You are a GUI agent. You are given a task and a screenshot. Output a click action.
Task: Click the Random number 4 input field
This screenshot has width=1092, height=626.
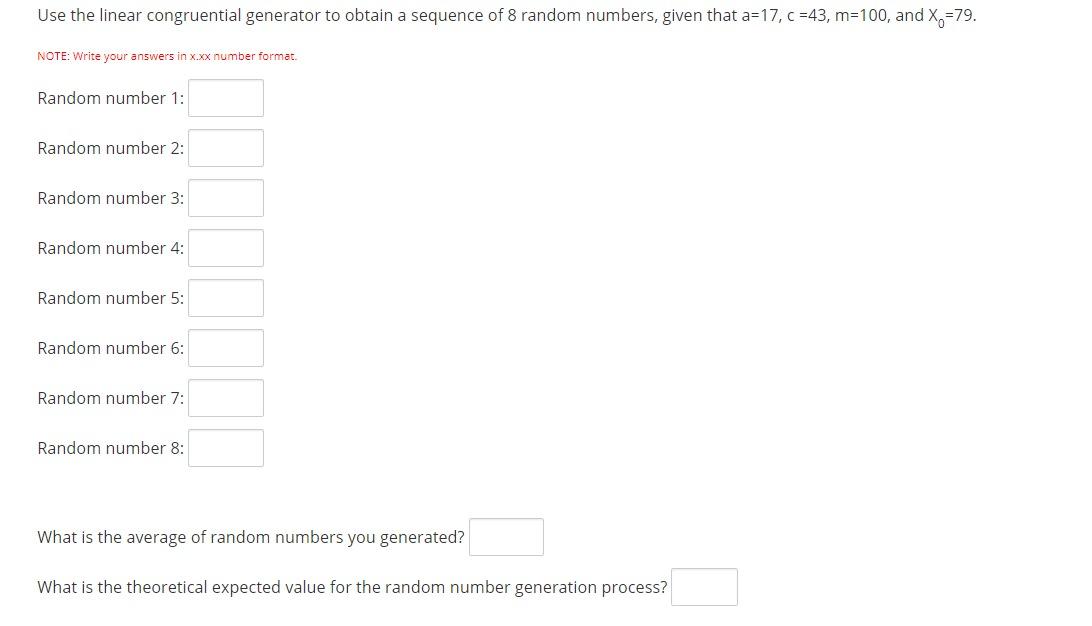pos(226,248)
